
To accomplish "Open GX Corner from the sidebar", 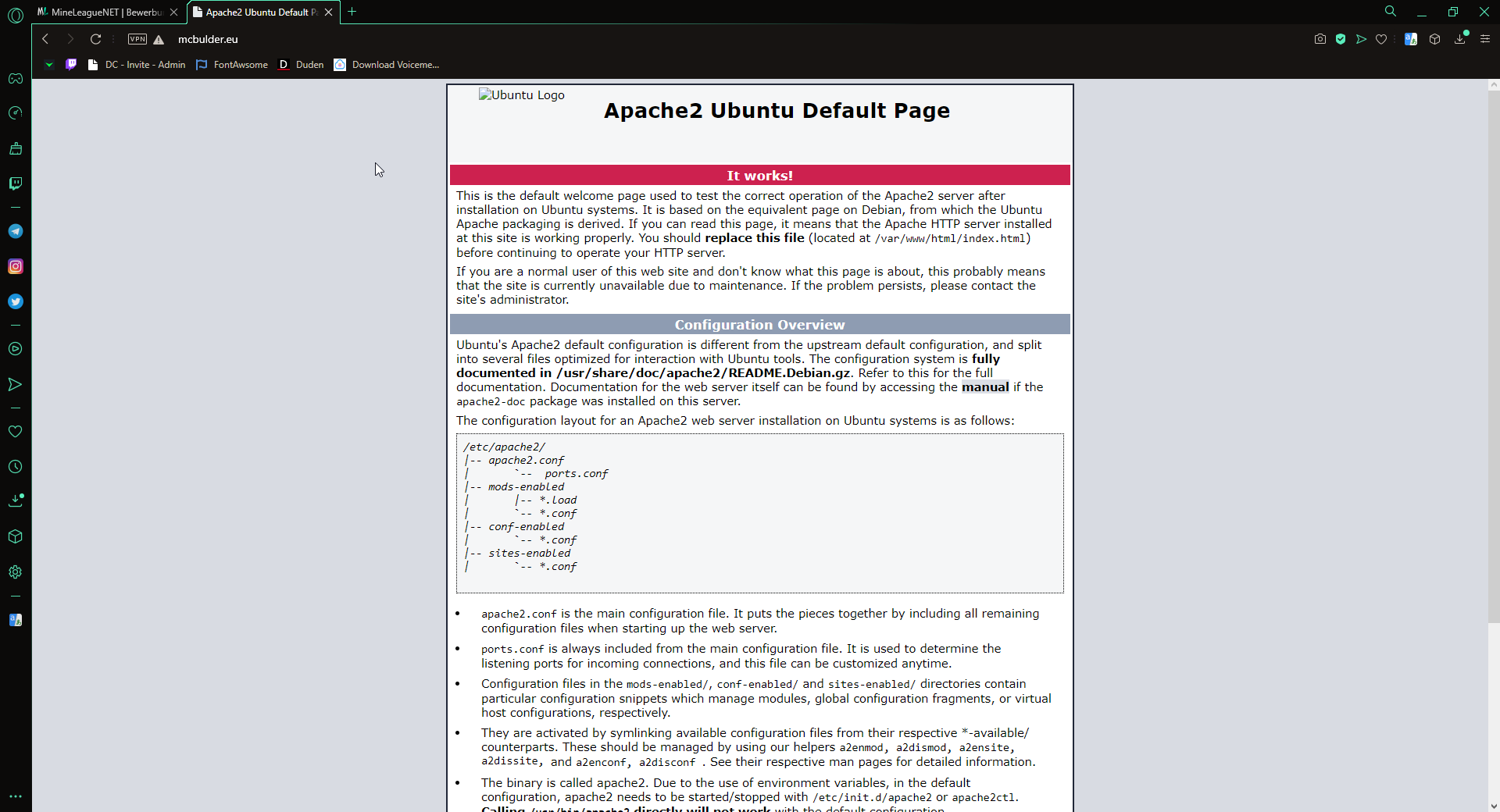I will tap(16, 78).
